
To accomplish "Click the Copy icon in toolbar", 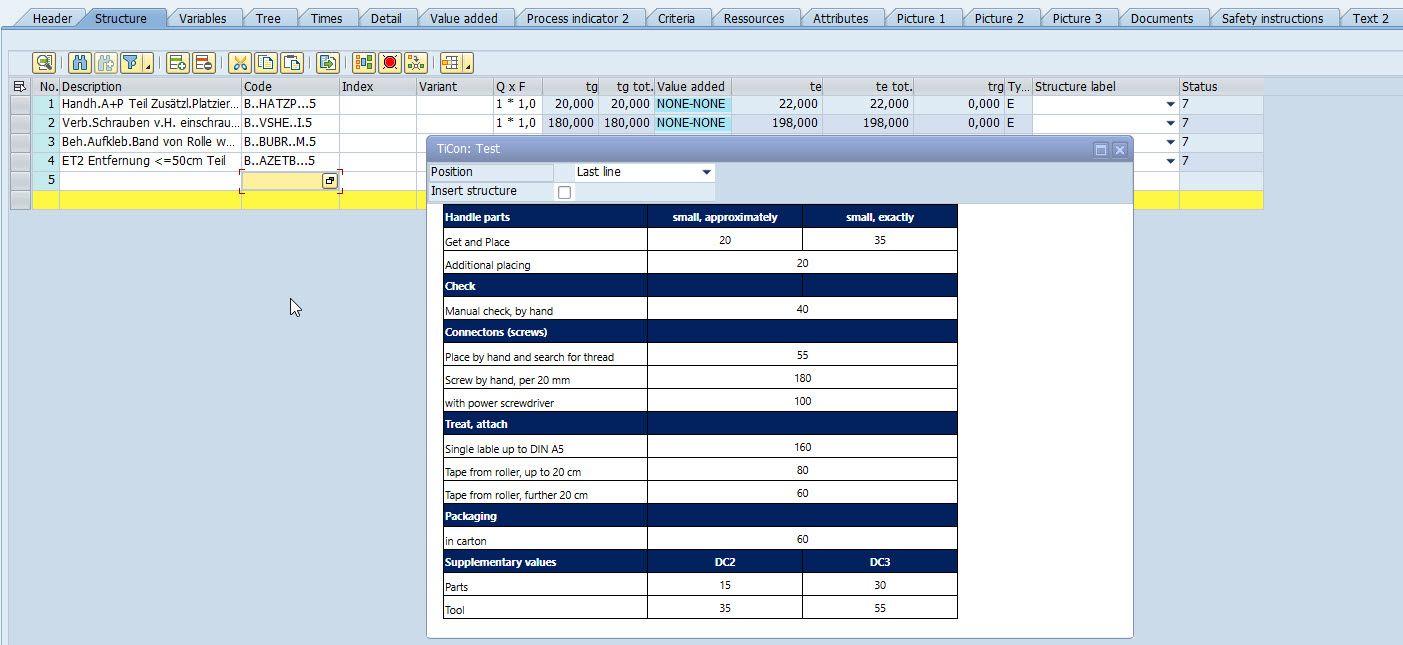I will pos(265,63).
